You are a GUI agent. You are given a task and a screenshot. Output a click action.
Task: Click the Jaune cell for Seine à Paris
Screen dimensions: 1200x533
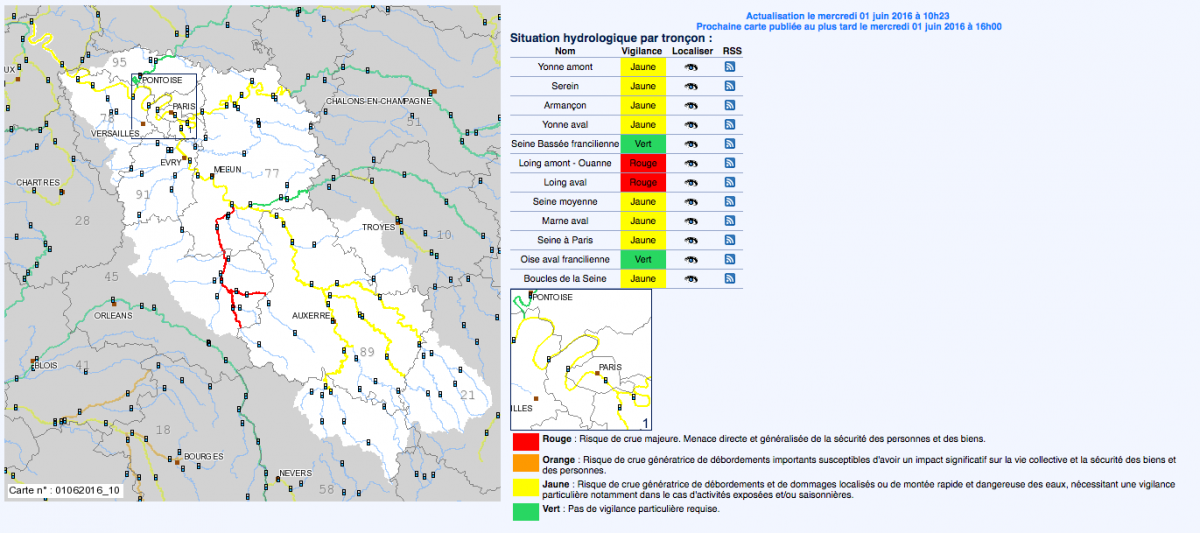(642, 240)
